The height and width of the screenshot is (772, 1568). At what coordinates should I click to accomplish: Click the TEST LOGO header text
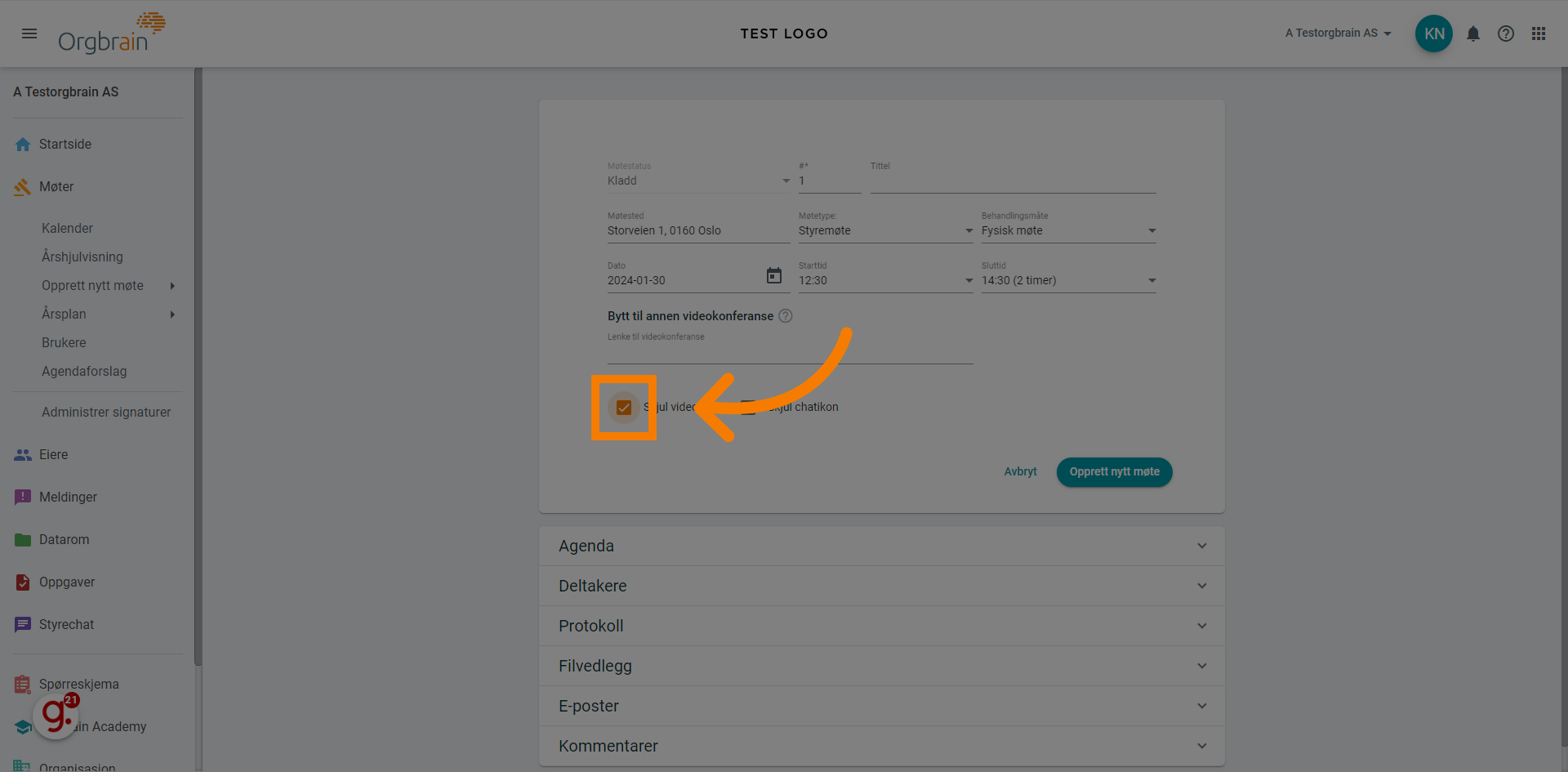tap(784, 33)
